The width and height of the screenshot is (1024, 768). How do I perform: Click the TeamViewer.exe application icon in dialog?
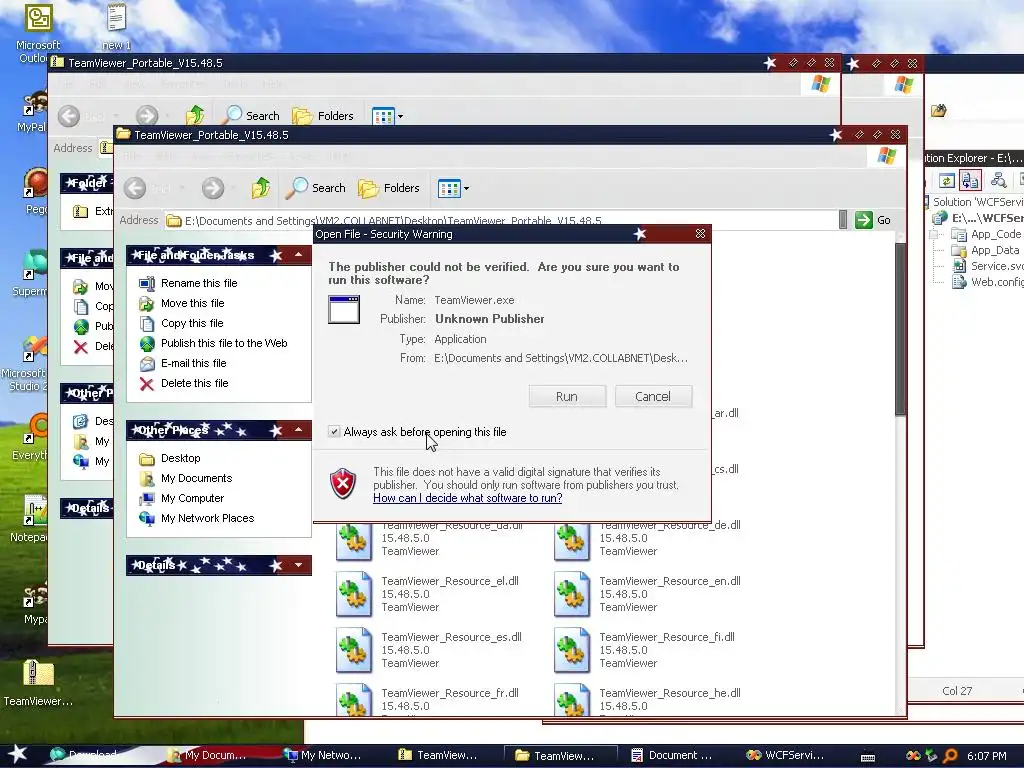coord(344,309)
